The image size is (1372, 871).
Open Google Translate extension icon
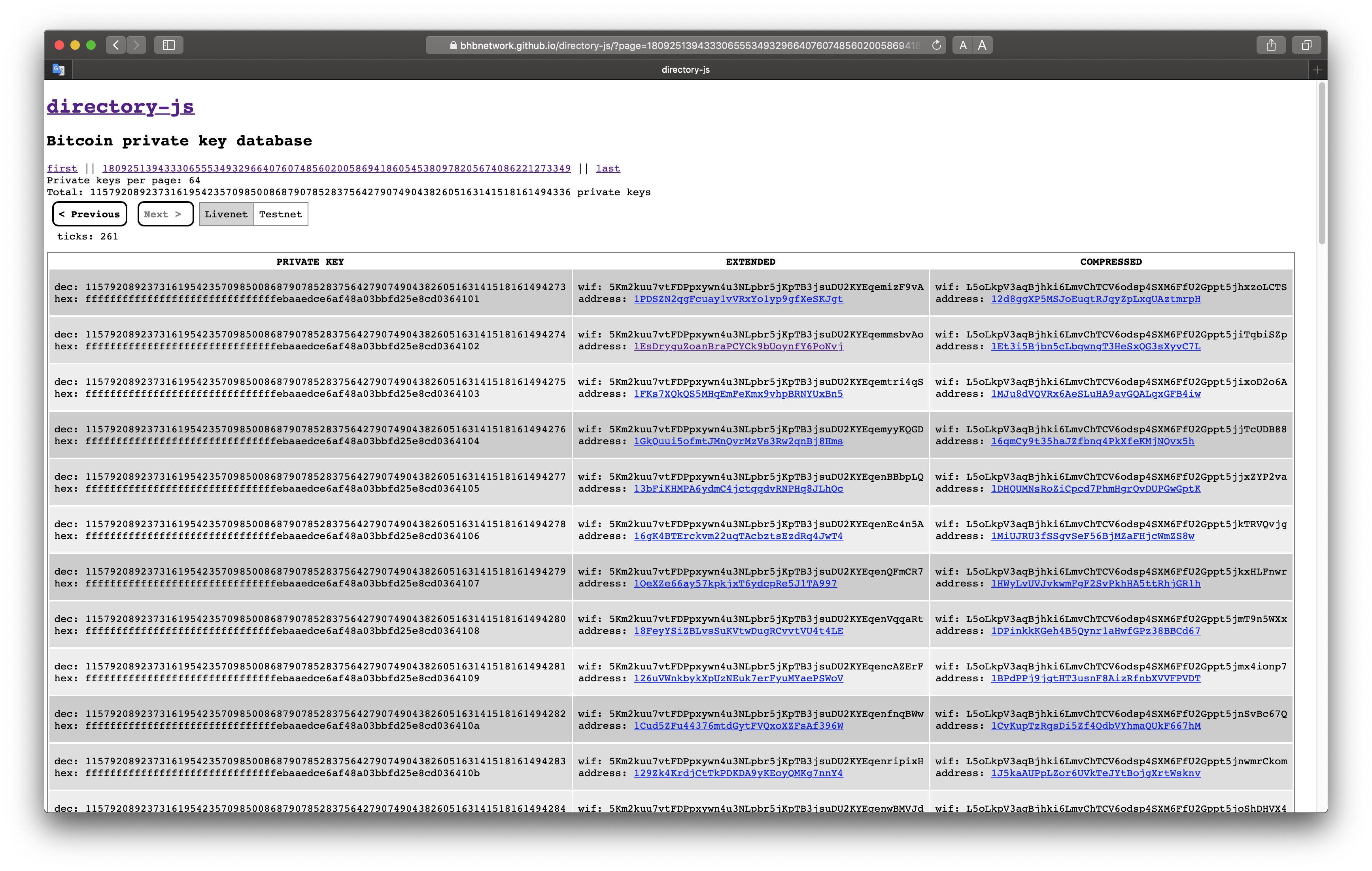tap(59, 70)
